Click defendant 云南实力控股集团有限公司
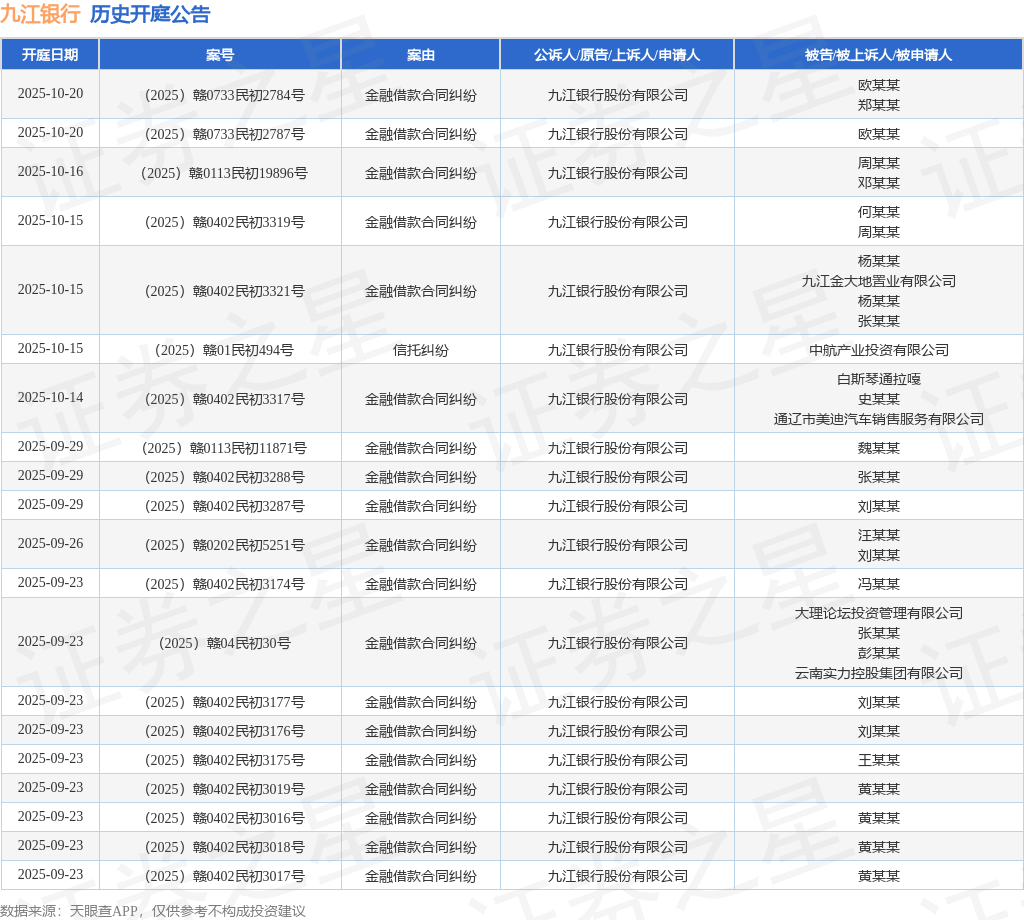The width and height of the screenshot is (1024, 920). [x=878, y=673]
